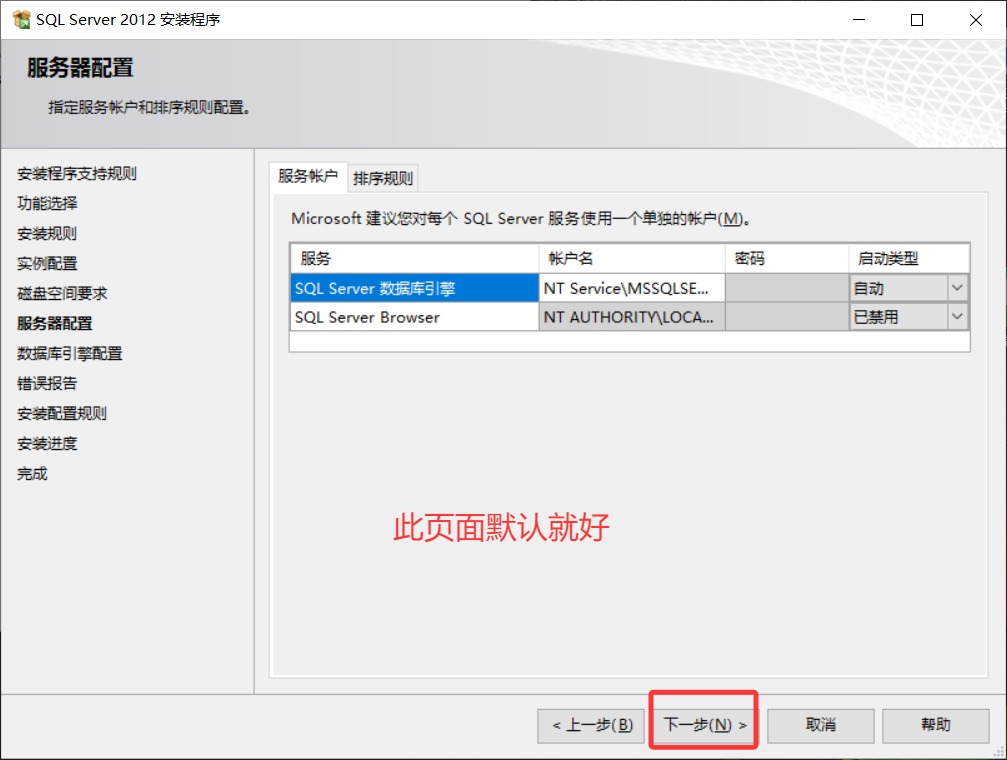The image size is (1007, 760).
Task: Click the Microsoft 建议 account recommendation text
Action: 521,218
